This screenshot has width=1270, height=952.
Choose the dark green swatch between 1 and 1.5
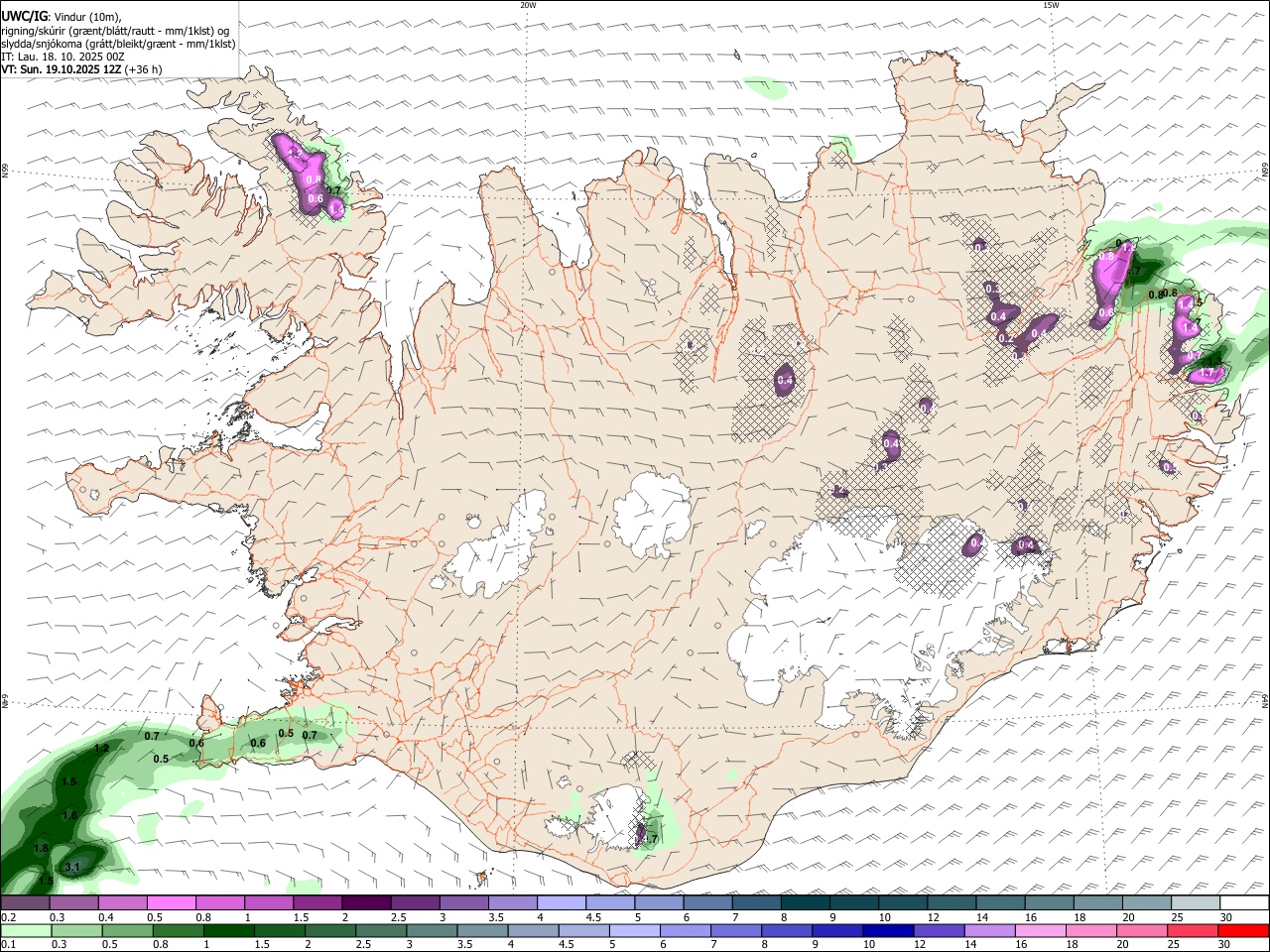[228, 931]
